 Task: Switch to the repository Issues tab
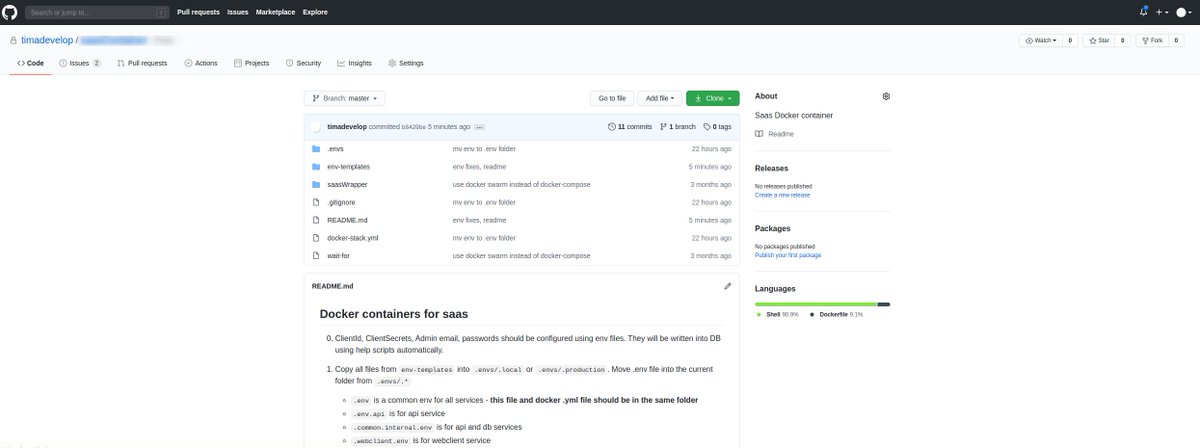point(80,63)
